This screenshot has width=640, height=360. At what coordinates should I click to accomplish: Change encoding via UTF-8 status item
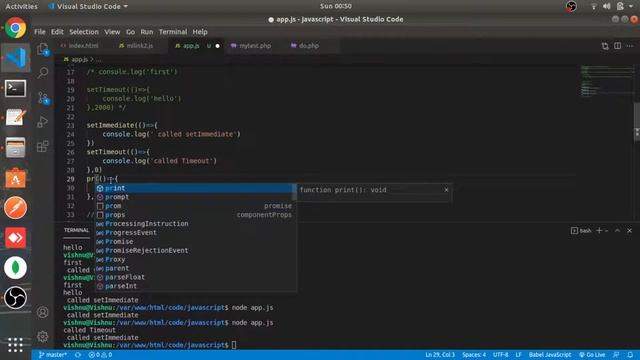click(500, 355)
